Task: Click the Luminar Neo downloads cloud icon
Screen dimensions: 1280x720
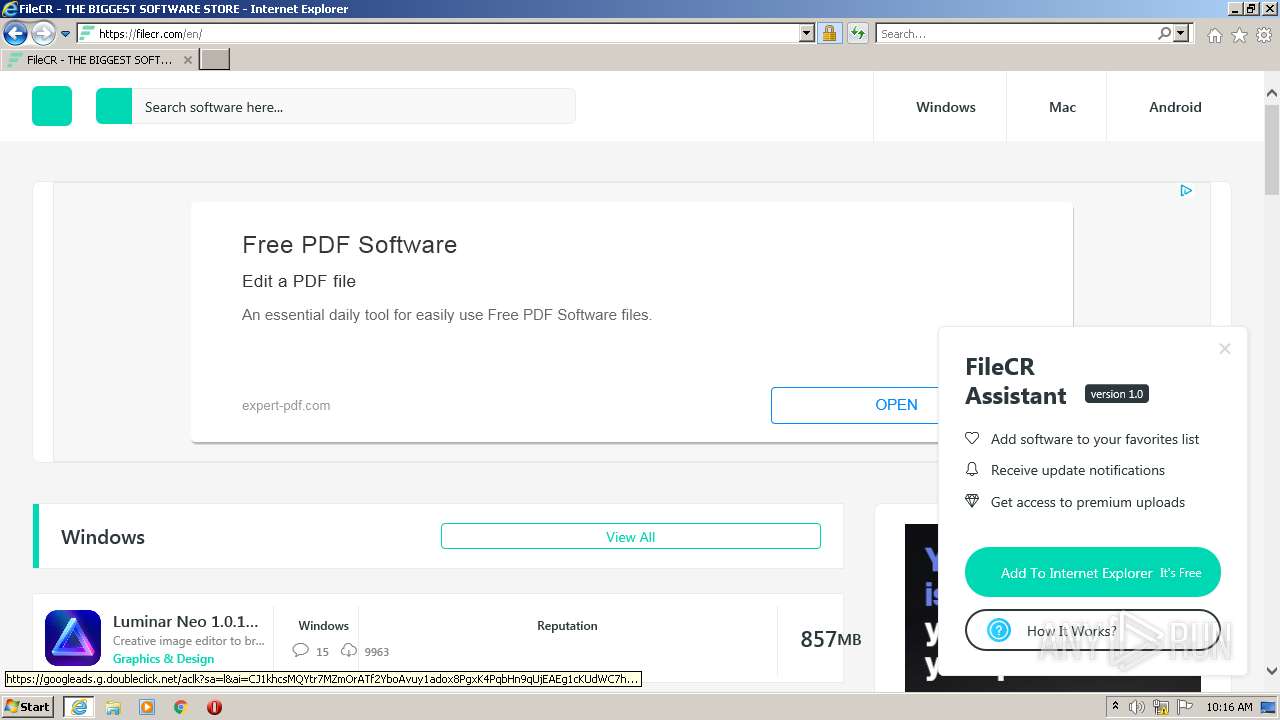Action: click(349, 650)
